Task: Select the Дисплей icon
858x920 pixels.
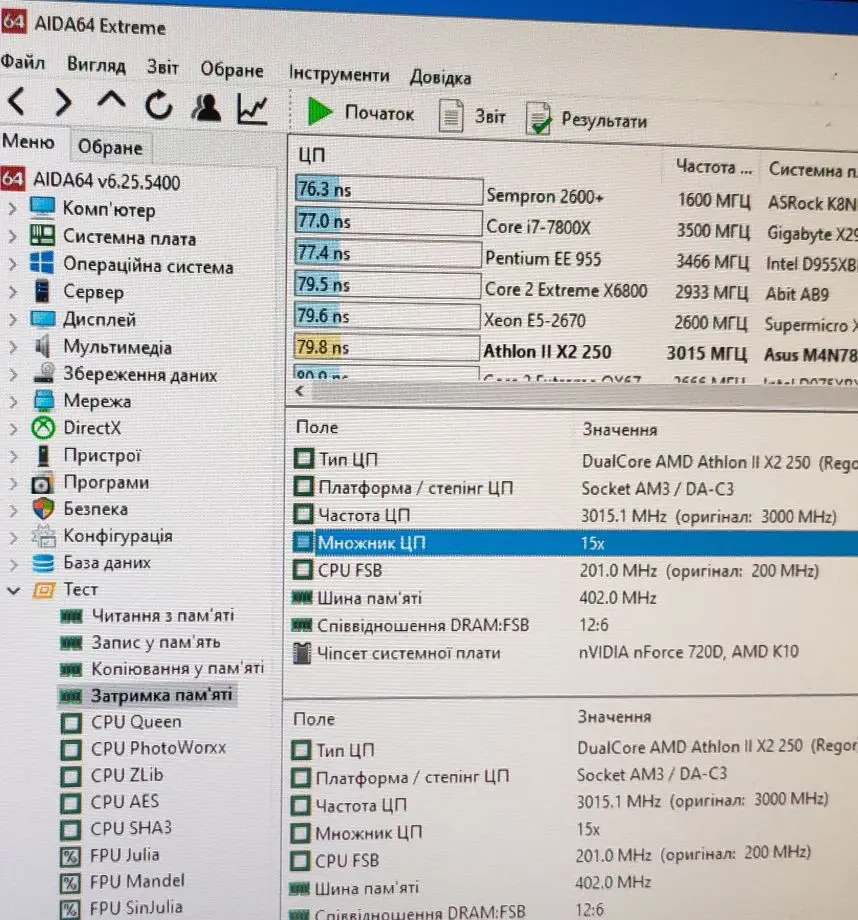Action: pyautogui.click(x=42, y=318)
